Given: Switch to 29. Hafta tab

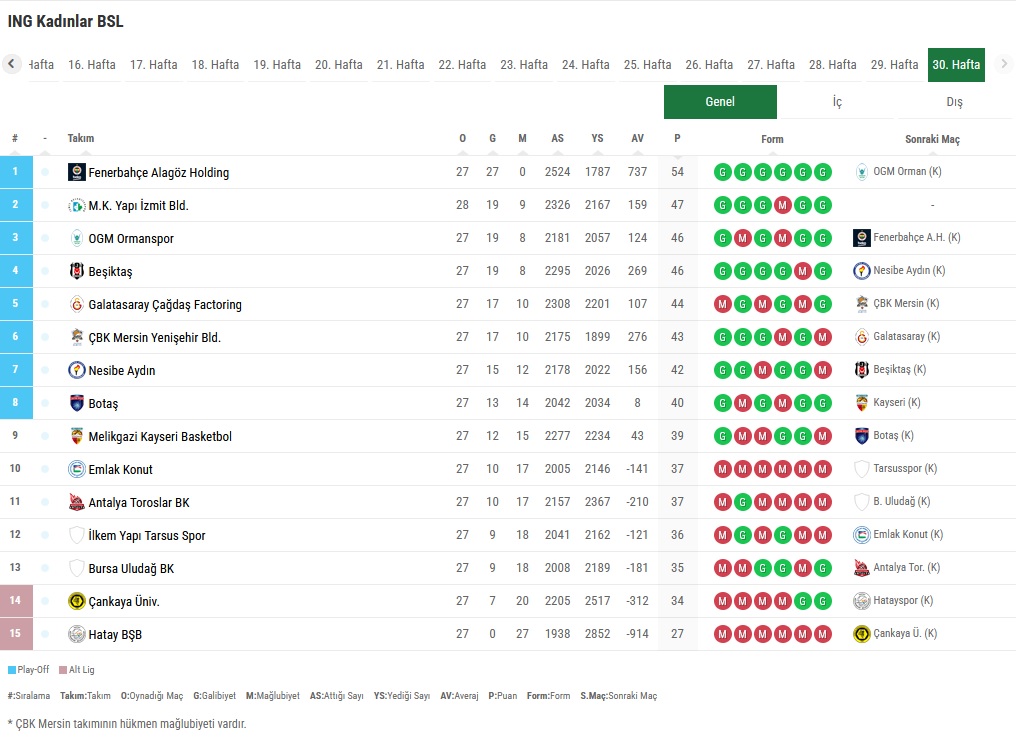Looking at the screenshot, I should (894, 65).
